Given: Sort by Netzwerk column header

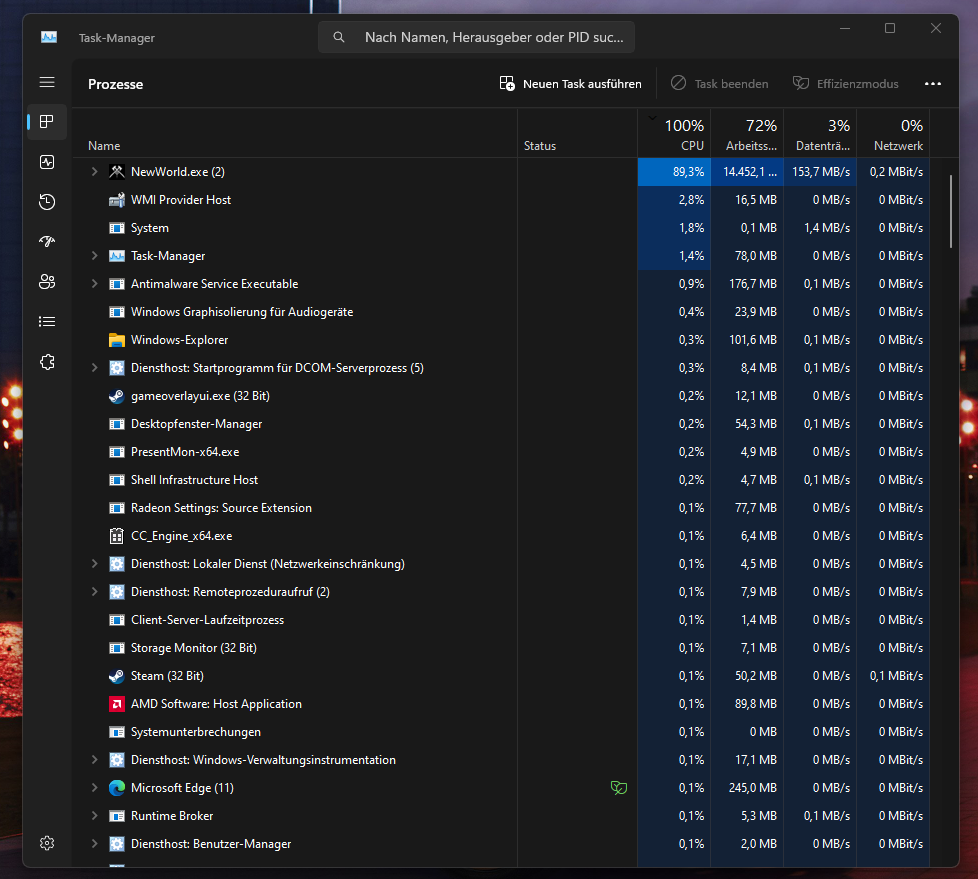Looking at the screenshot, I should click(893, 134).
